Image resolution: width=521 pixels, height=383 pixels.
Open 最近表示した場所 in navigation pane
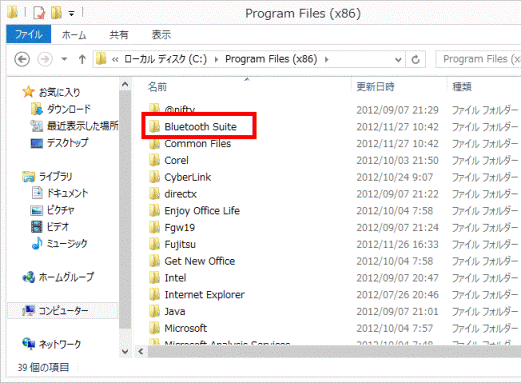pos(82,126)
